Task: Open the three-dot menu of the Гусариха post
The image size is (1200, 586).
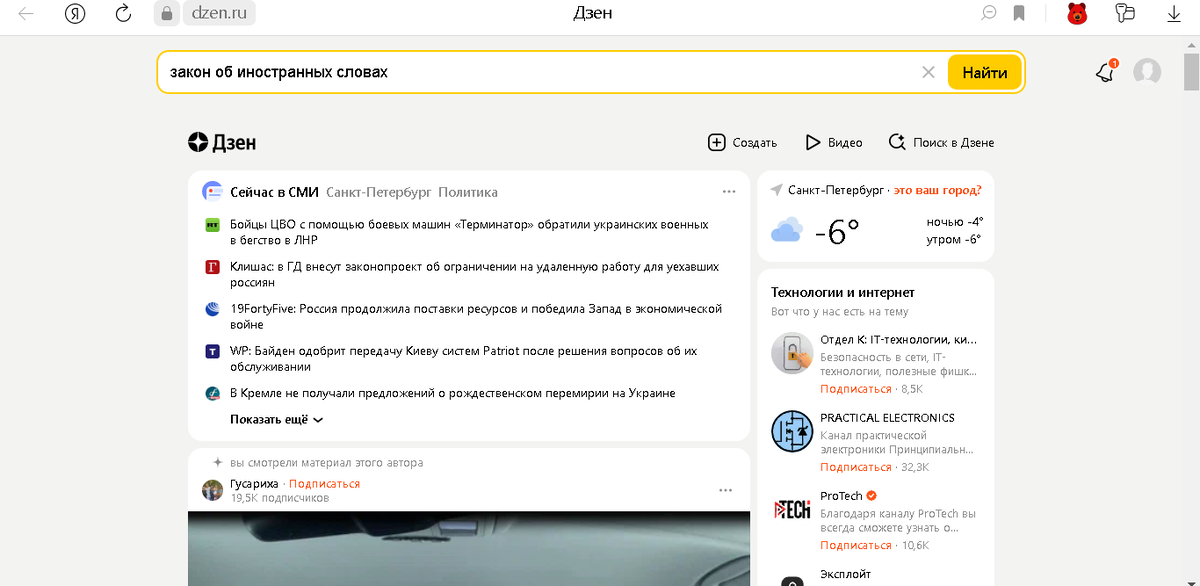Action: tap(726, 490)
